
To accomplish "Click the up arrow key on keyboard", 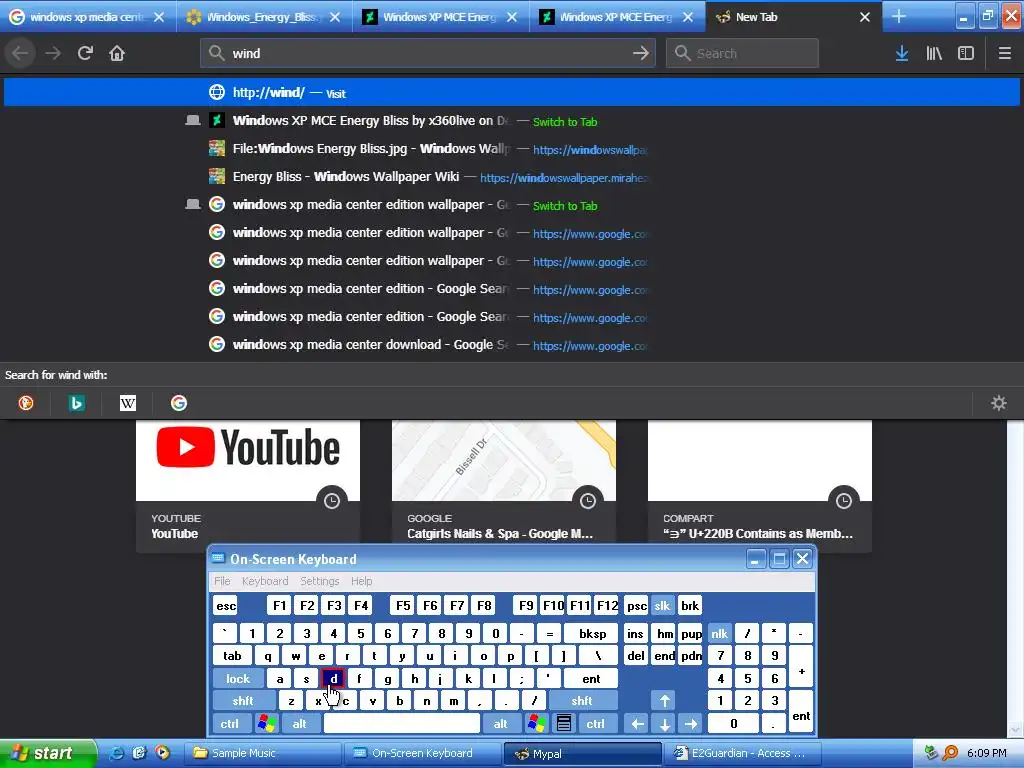I will pos(664,701).
